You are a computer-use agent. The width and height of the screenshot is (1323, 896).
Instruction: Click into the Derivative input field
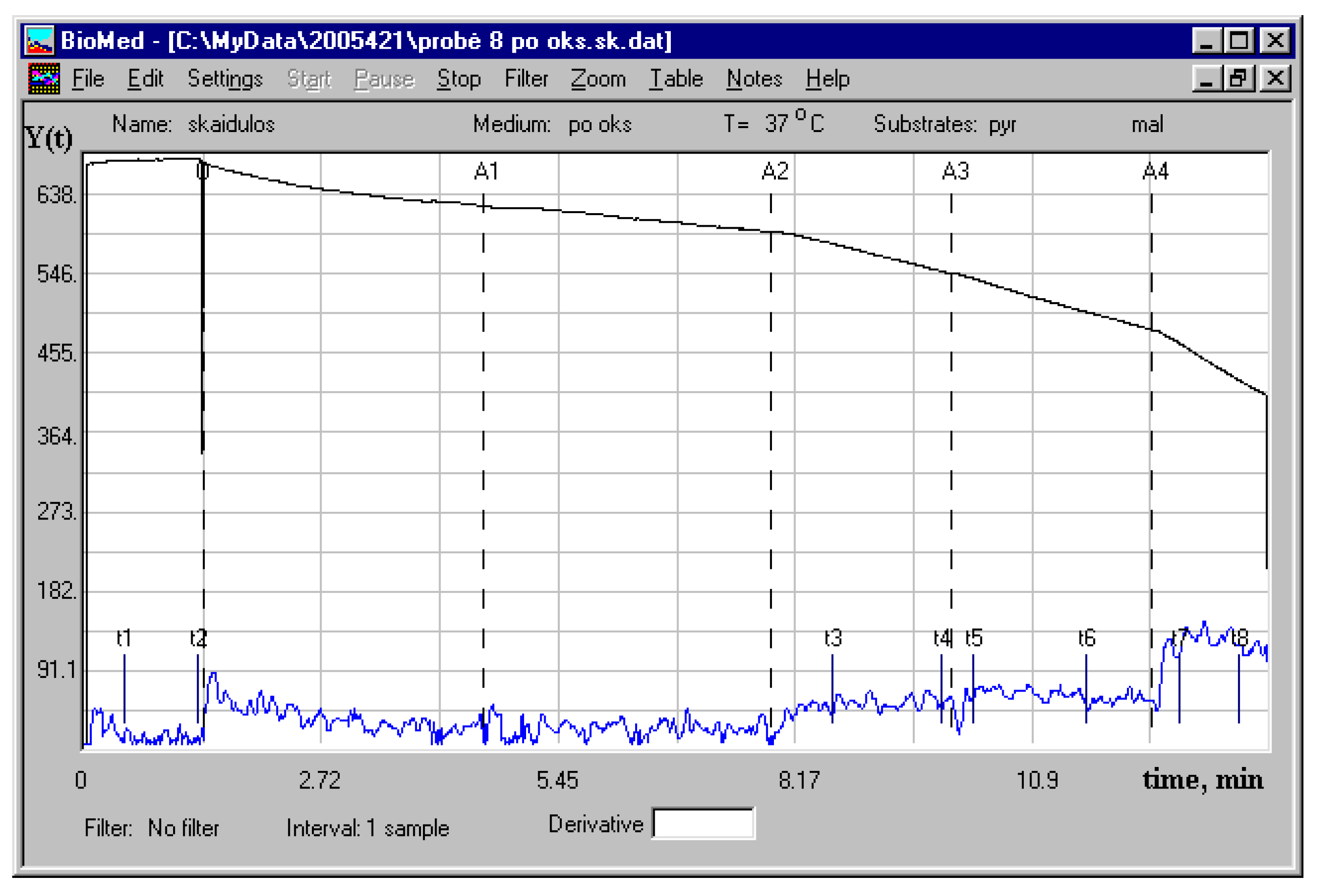pos(703,824)
